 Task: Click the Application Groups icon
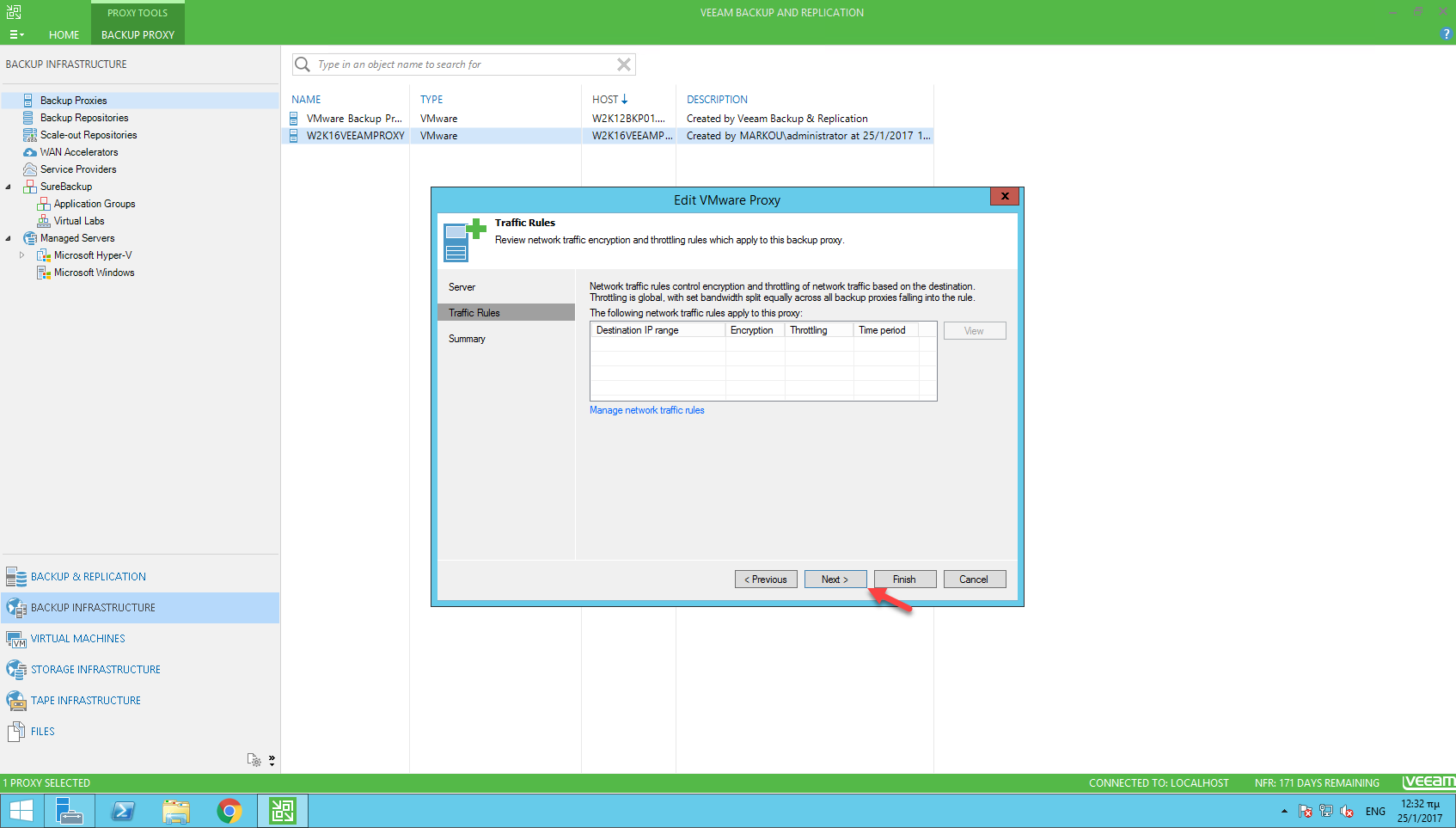tap(44, 204)
